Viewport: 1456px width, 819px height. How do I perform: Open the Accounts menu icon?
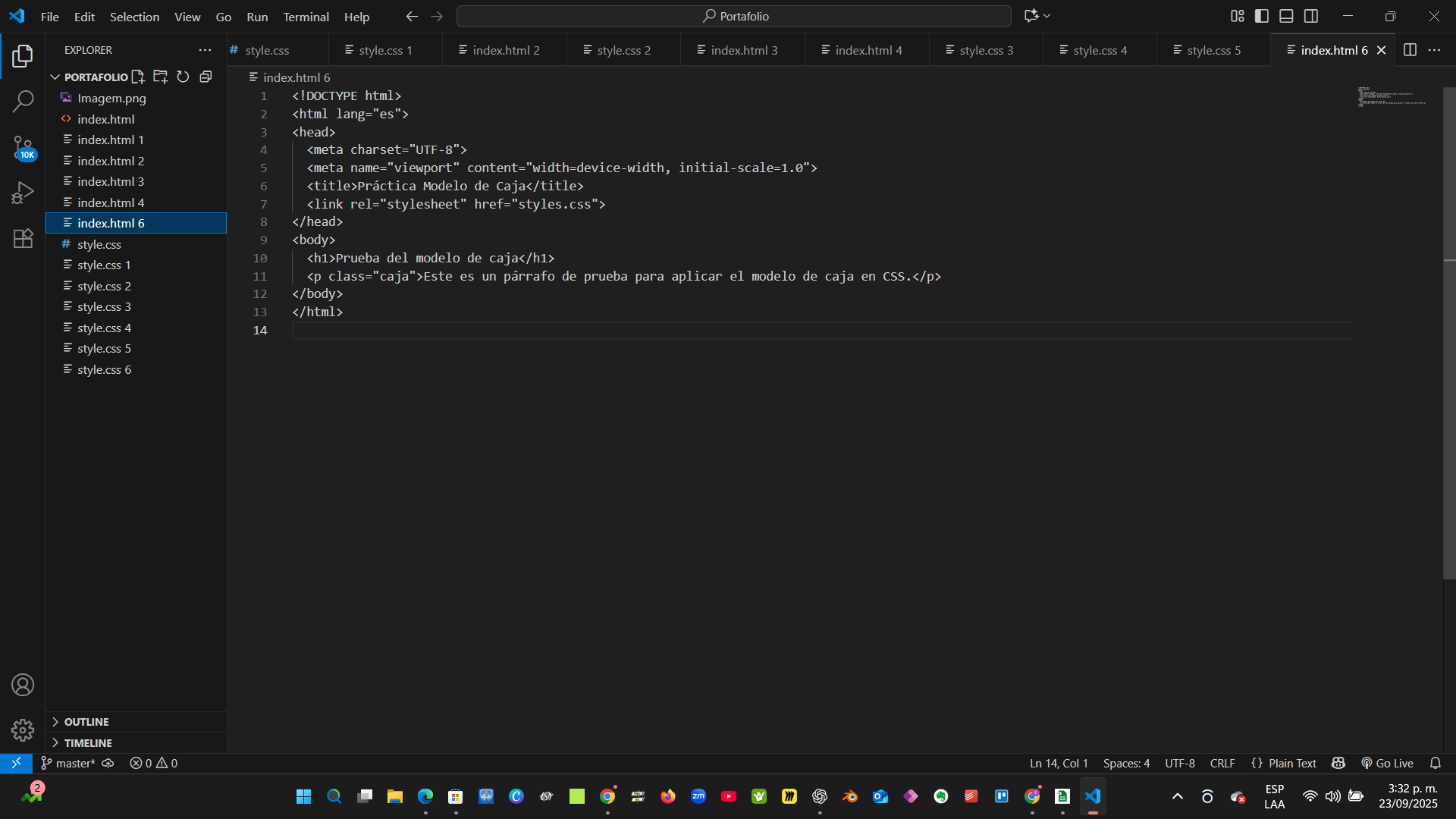pos(23,685)
